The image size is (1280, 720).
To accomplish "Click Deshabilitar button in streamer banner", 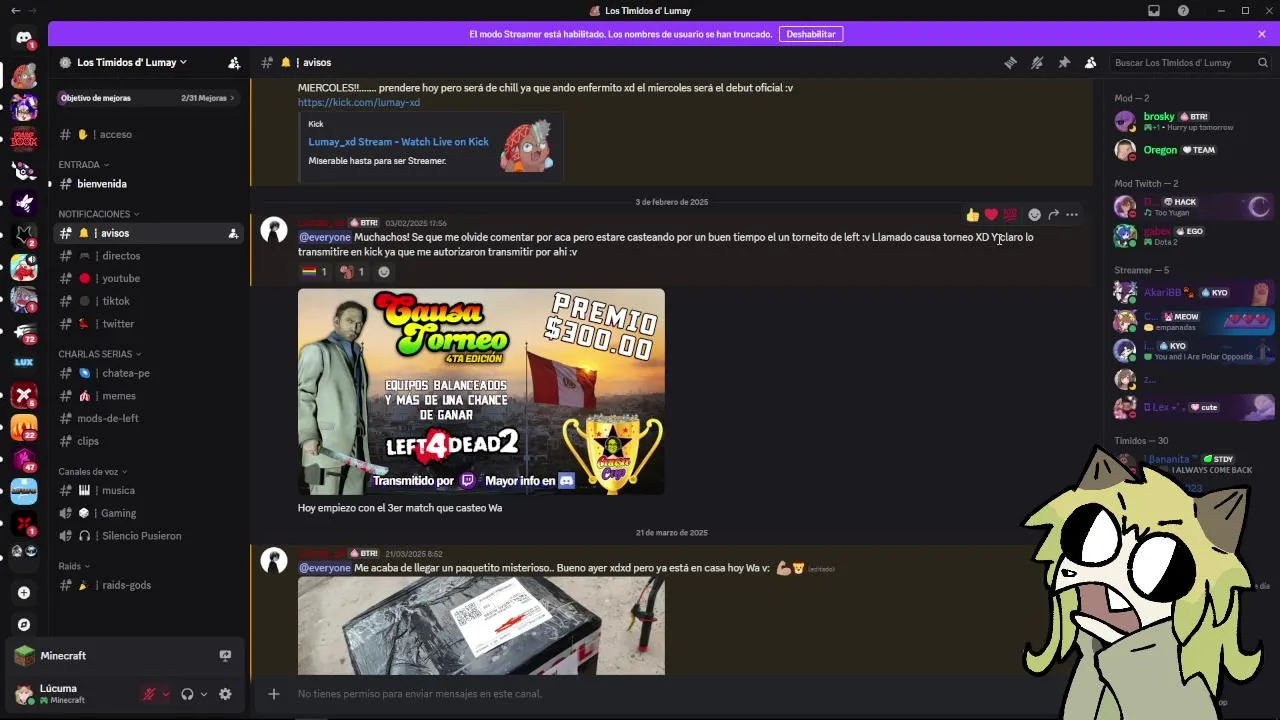I will 810,34.
